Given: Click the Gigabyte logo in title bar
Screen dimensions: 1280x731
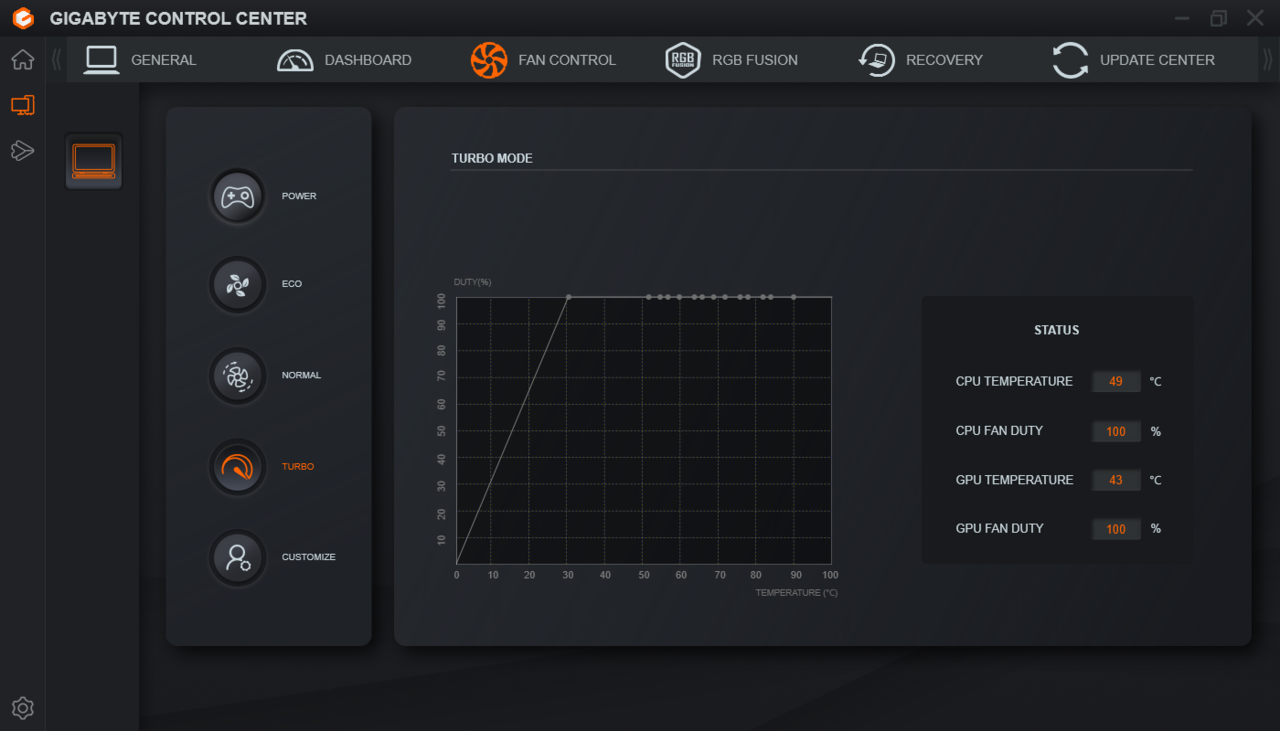Looking at the screenshot, I should coord(23,18).
